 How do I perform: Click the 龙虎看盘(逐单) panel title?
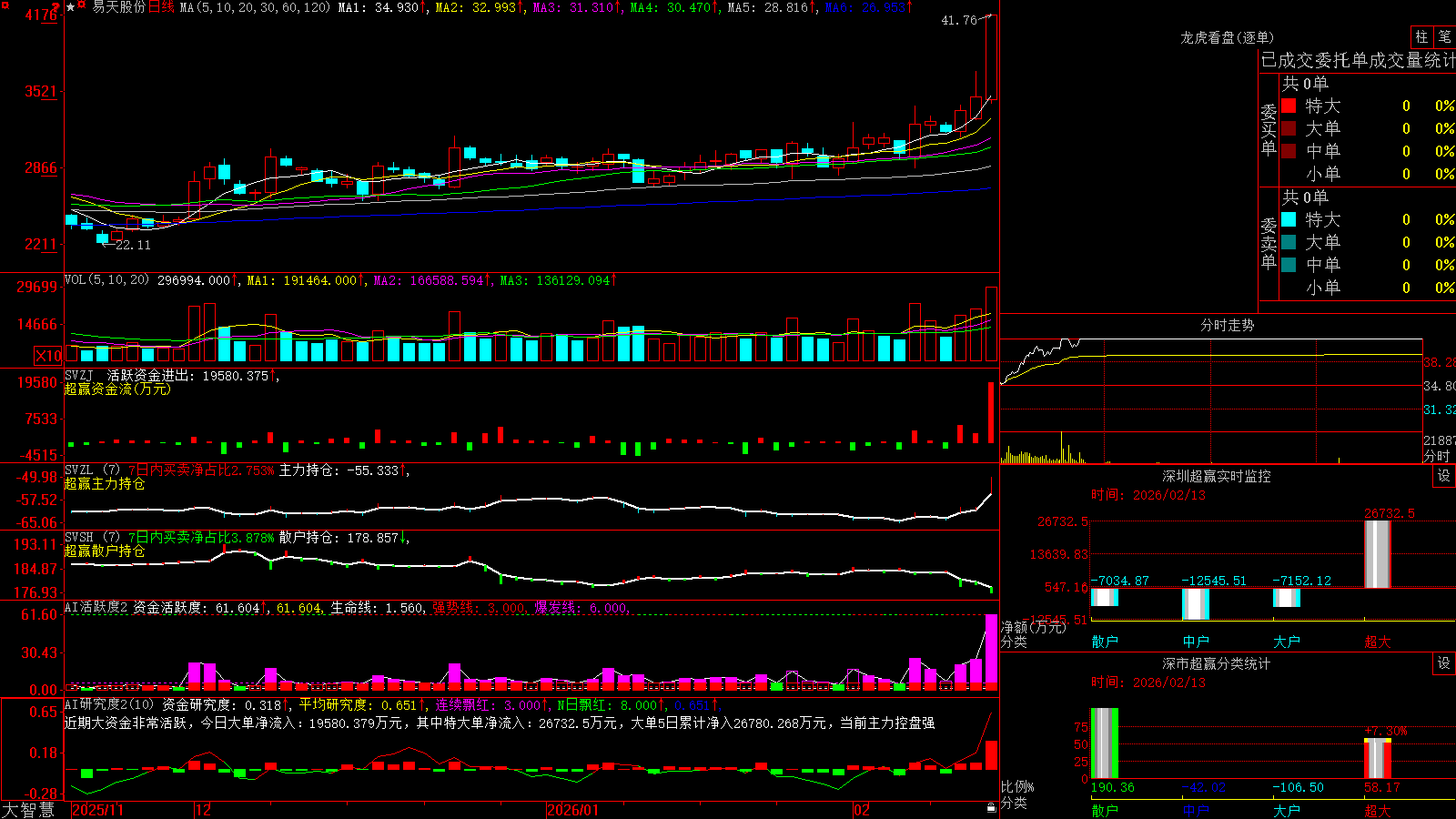coord(1228,37)
